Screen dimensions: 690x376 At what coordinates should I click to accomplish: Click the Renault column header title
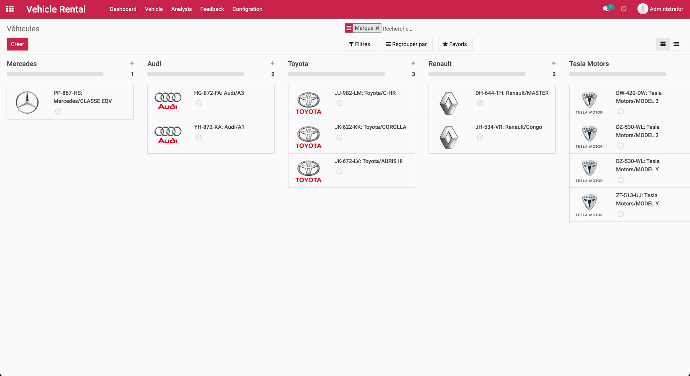click(x=440, y=63)
